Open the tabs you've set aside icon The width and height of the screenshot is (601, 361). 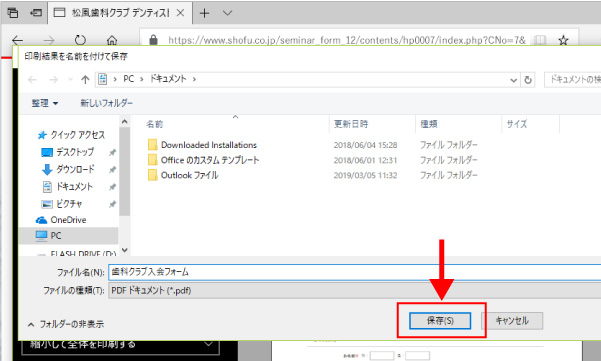[13, 13]
